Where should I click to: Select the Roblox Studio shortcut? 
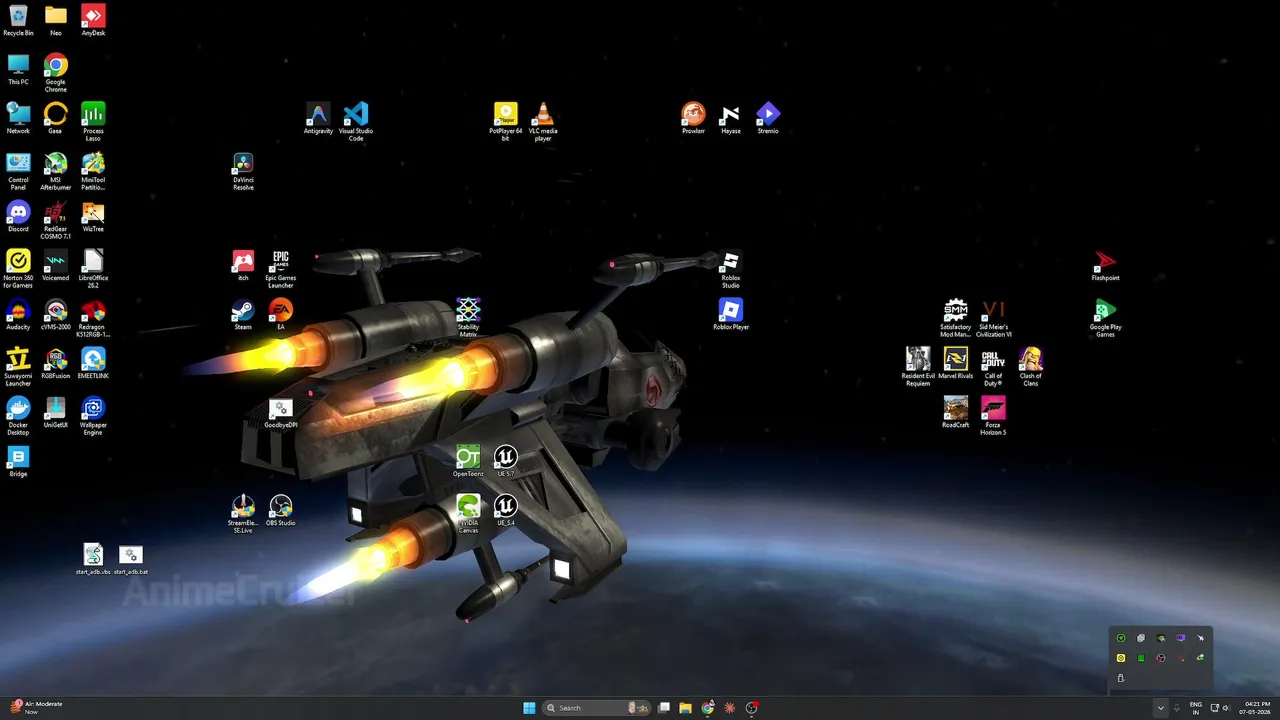[x=731, y=269]
